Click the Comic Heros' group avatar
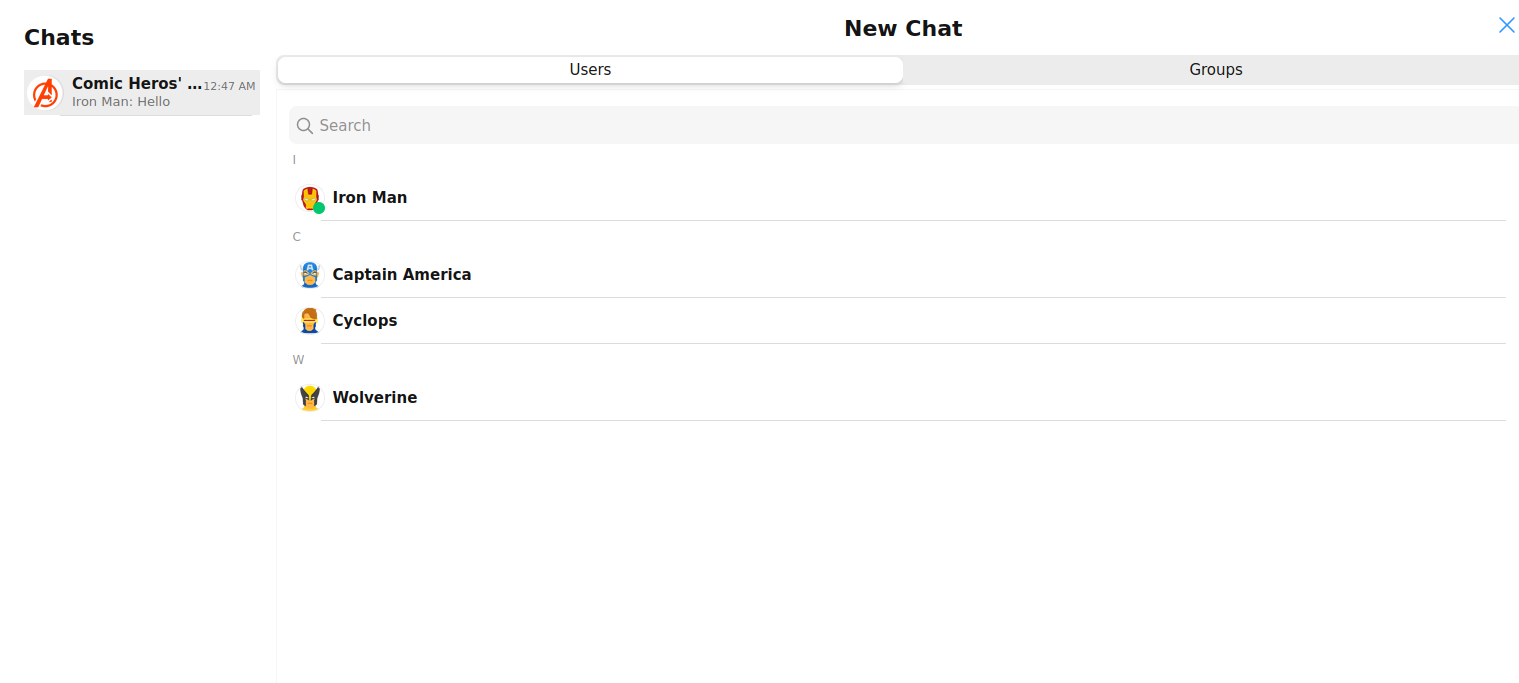 pos(45,92)
